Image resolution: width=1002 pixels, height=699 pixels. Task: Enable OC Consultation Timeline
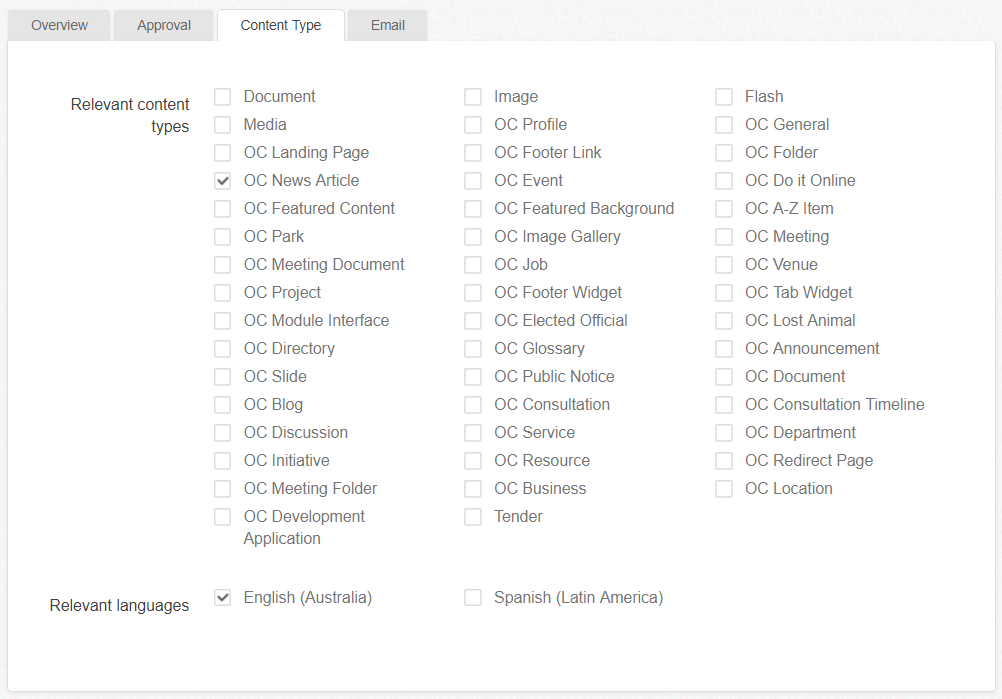point(724,404)
